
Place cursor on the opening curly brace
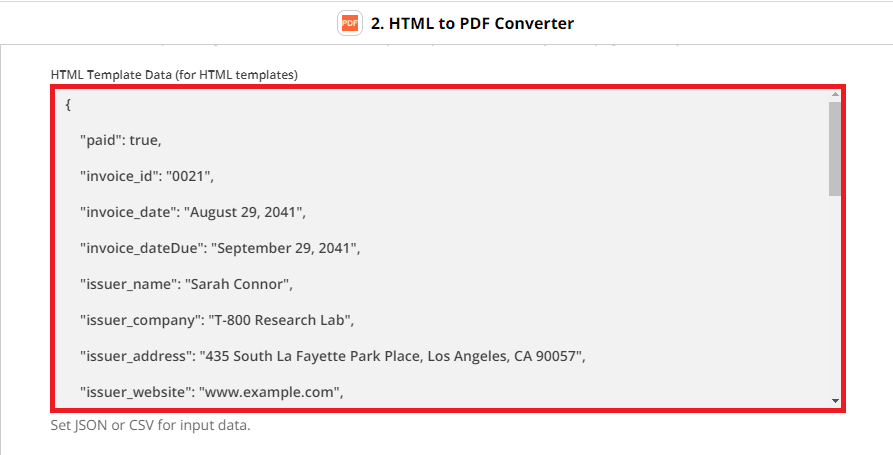point(67,103)
